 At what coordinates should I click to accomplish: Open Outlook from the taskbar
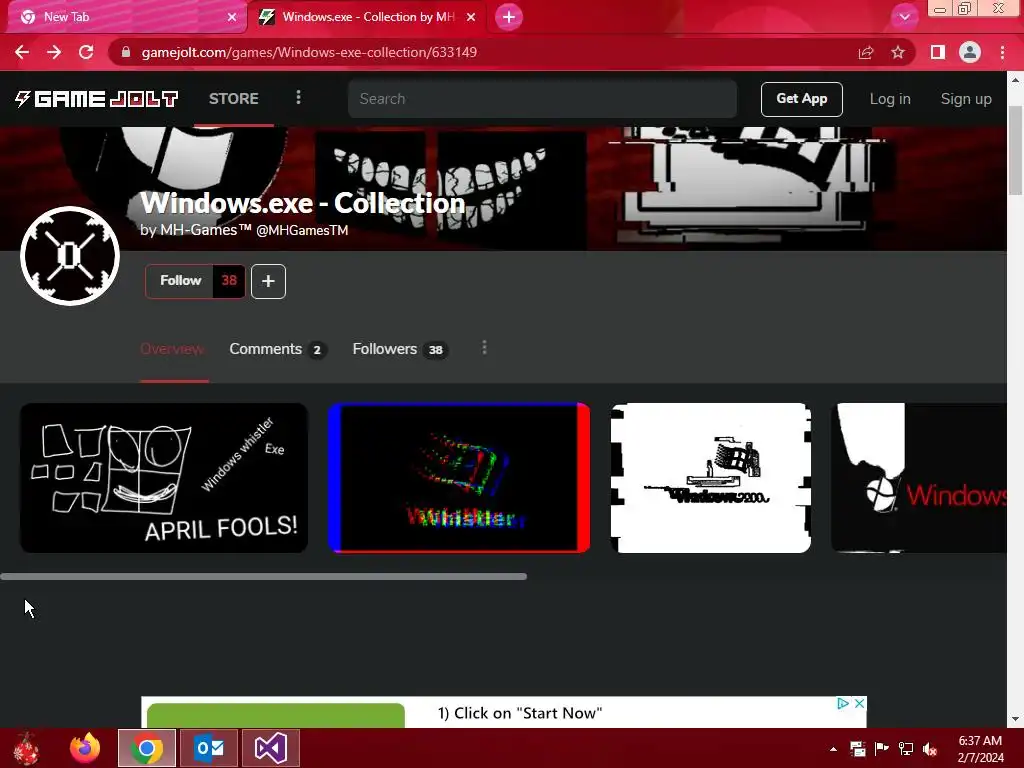pyautogui.click(x=209, y=748)
